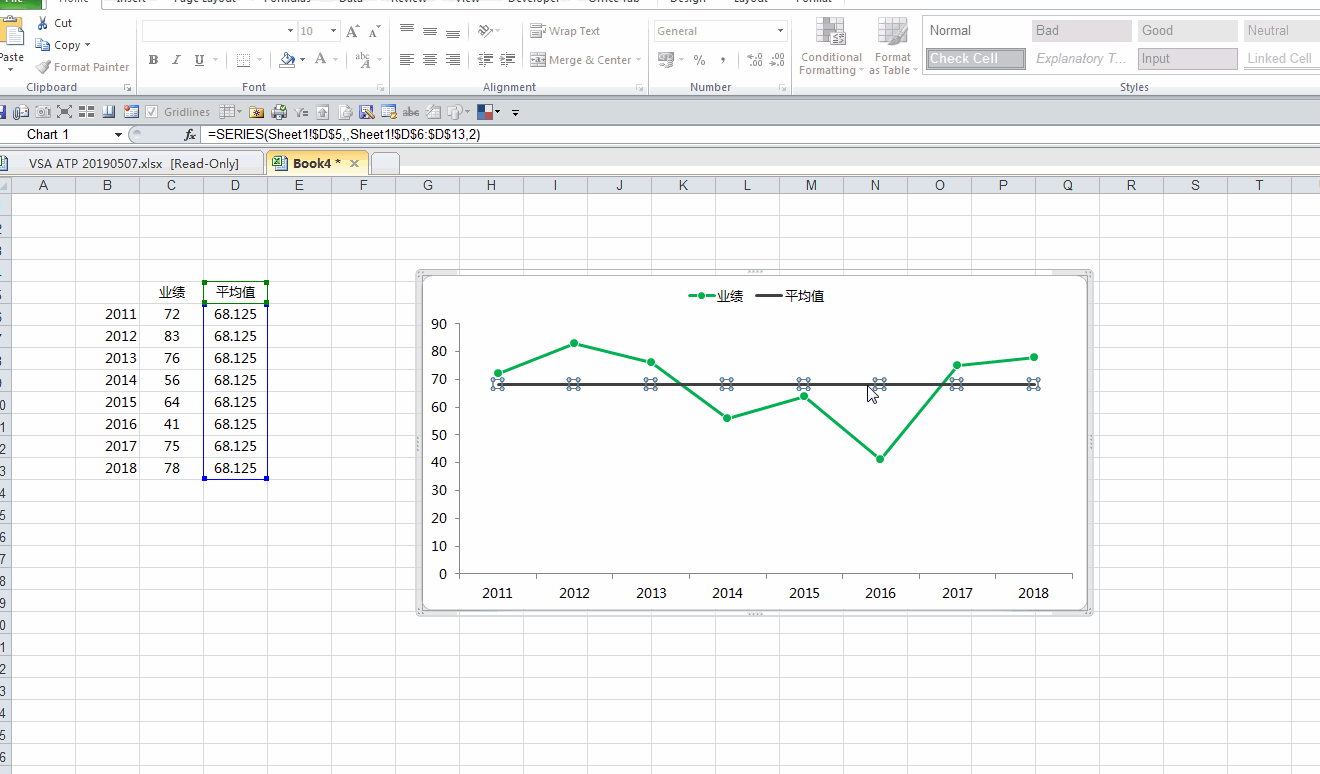The image size is (1320, 774).
Task: Select the 业绩 data point for 2012 in chart
Action: pyautogui.click(x=574, y=343)
